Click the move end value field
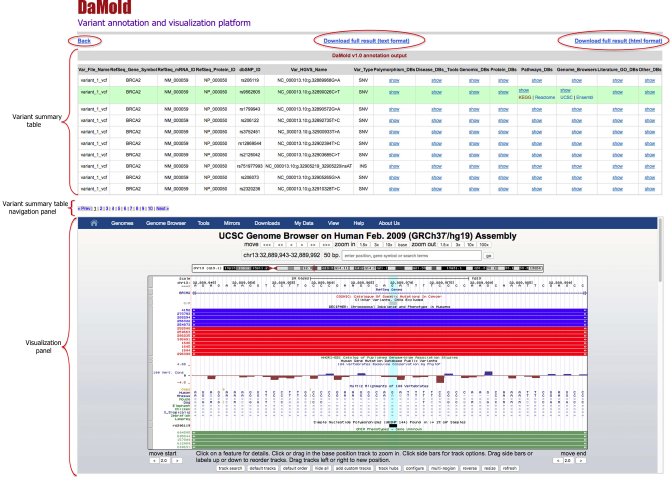671x477 pixels. 568,461
